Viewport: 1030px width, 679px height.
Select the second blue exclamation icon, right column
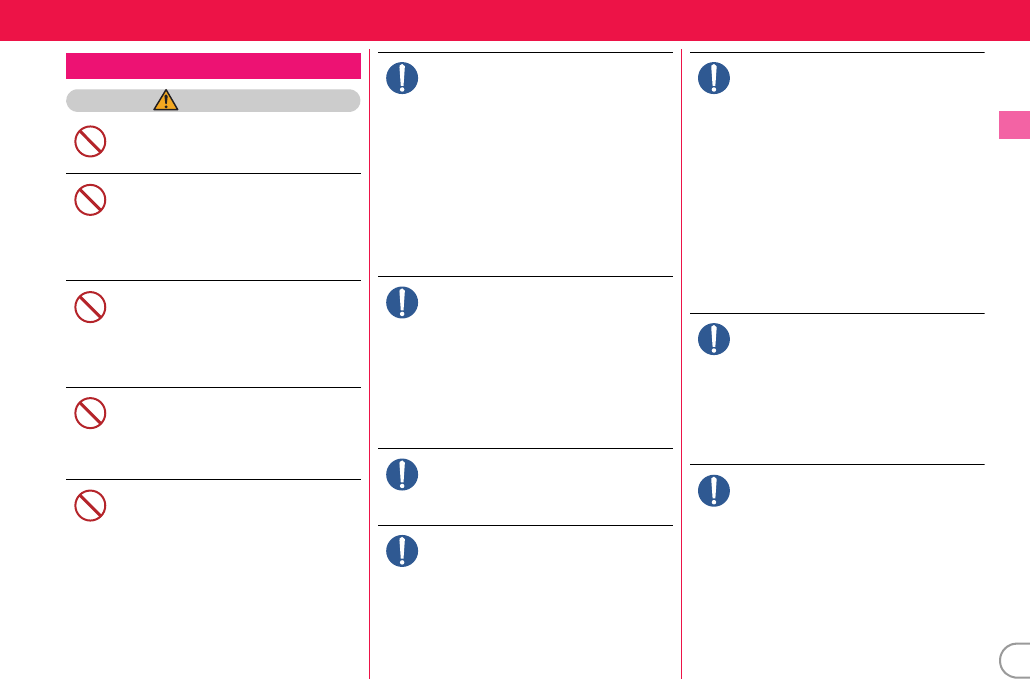point(714,340)
